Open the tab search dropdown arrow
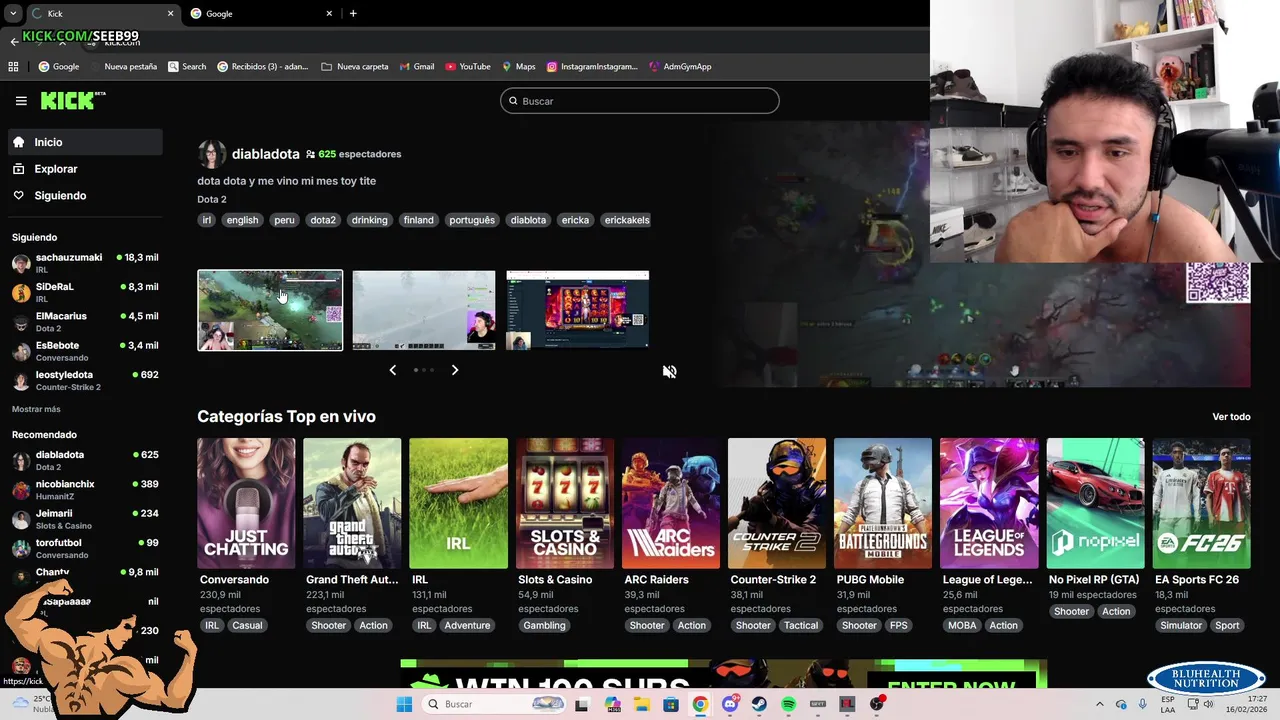 tap(13, 13)
